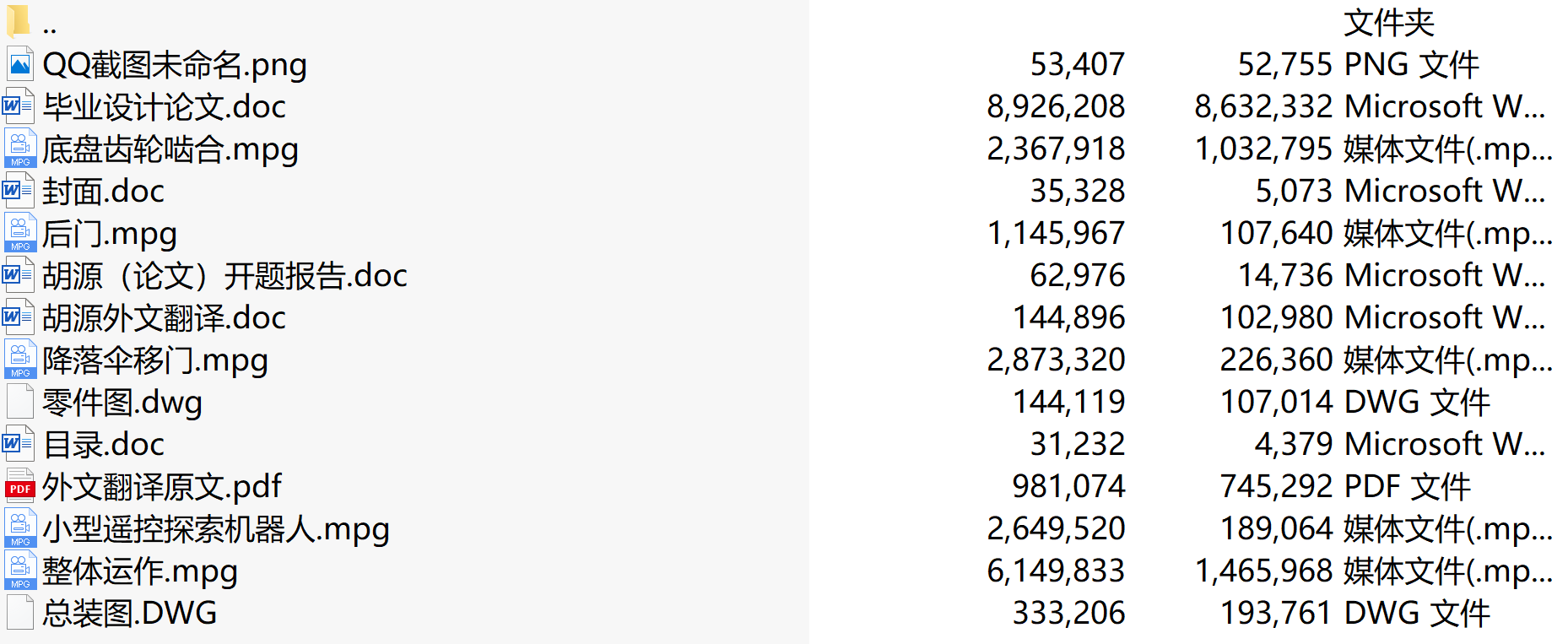Select file 胡源（论文）开题报告.doc

[224, 276]
